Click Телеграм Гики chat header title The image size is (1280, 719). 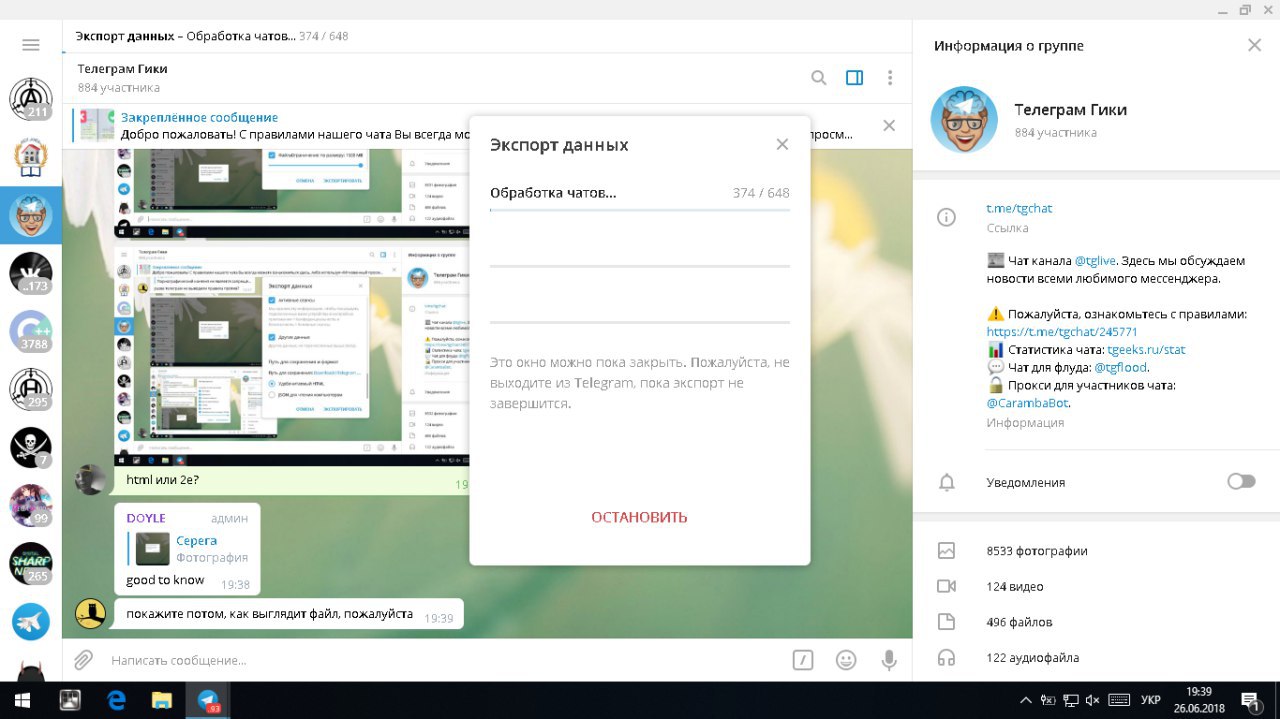click(x=122, y=69)
